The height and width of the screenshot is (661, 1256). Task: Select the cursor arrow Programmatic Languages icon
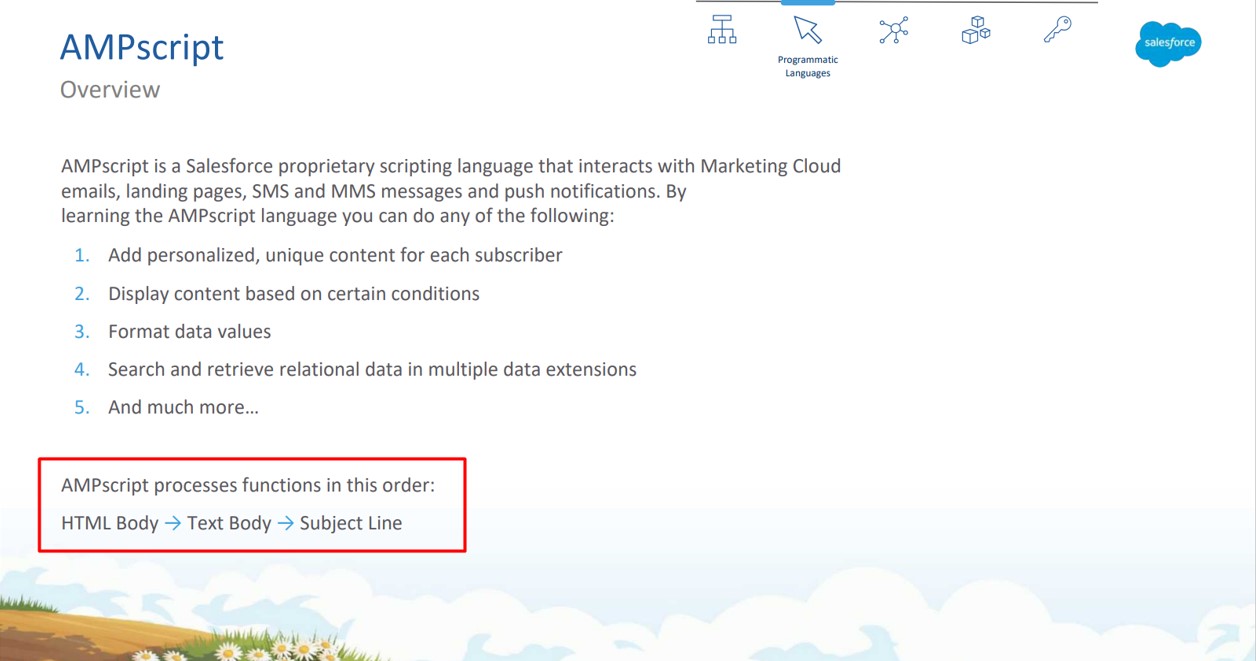pyautogui.click(x=807, y=30)
